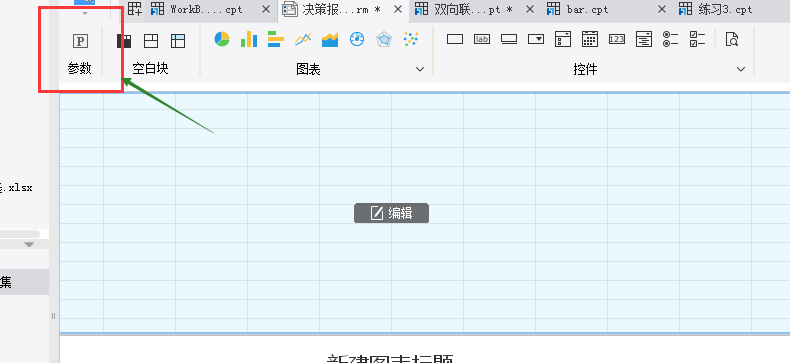Insert a column chart
The height and width of the screenshot is (363, 790).
pos(249,39)
